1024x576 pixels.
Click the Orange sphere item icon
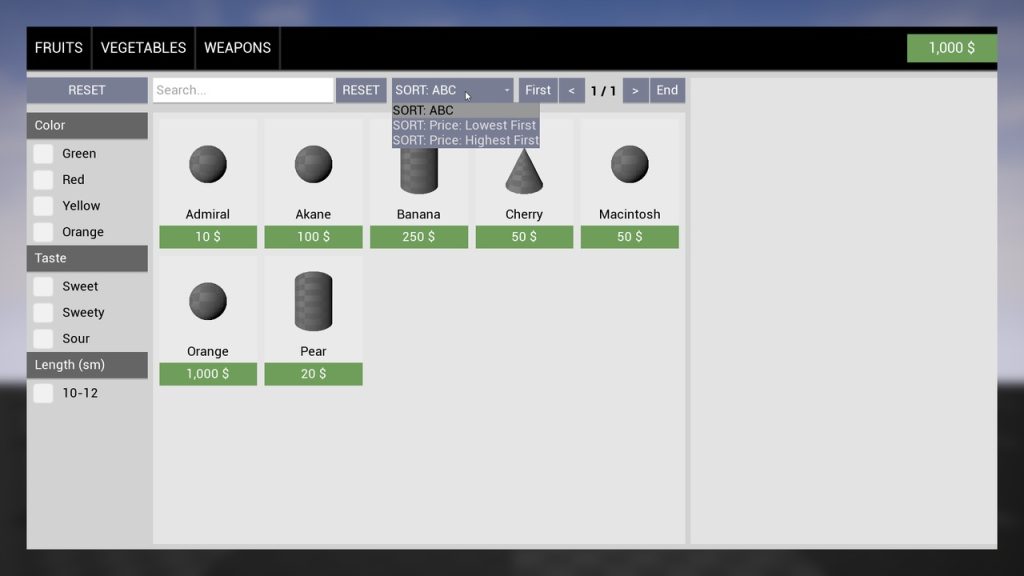click(x=208, y=301)
